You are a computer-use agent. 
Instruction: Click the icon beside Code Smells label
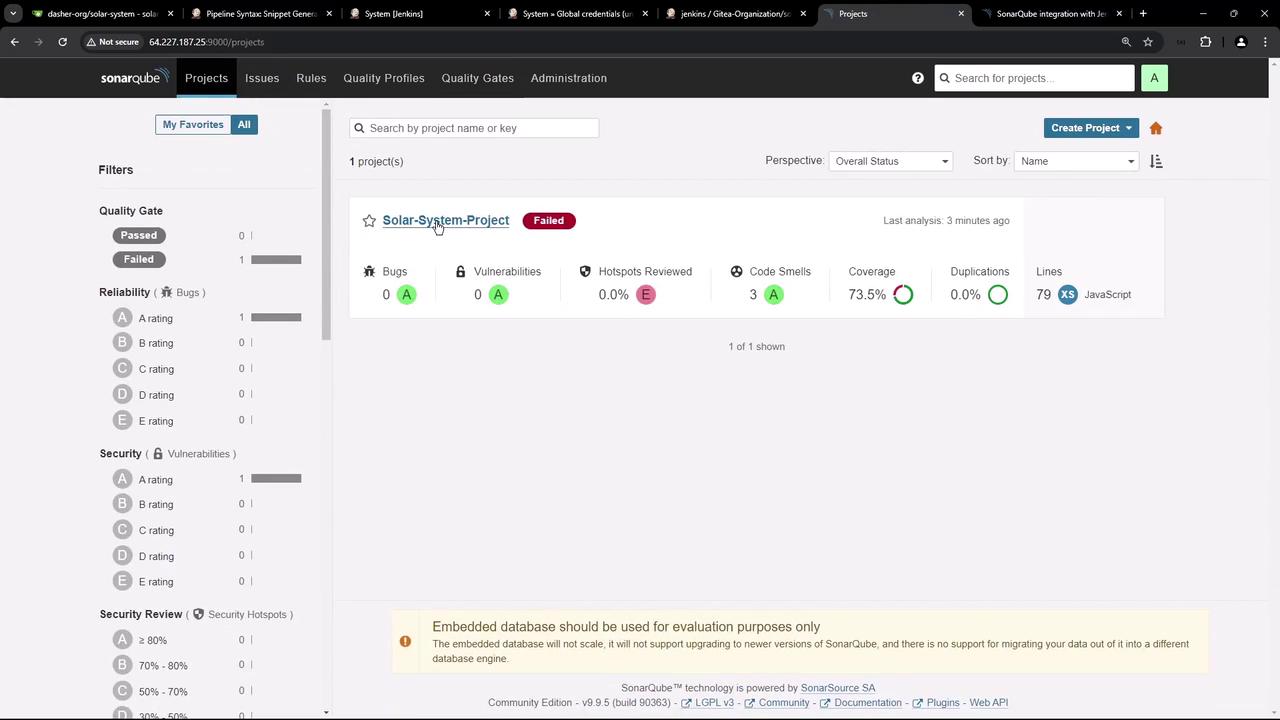click(736, 272)
